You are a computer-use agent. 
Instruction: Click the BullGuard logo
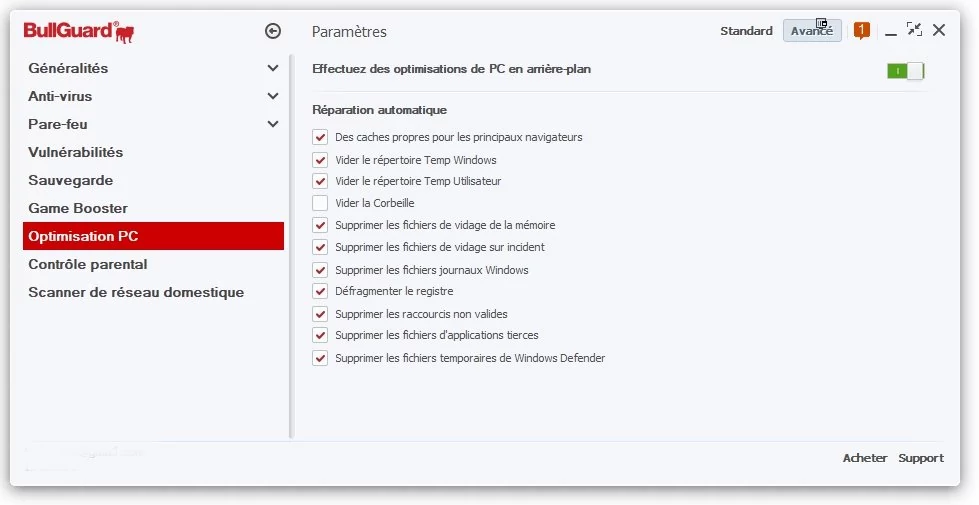point(79,31)
